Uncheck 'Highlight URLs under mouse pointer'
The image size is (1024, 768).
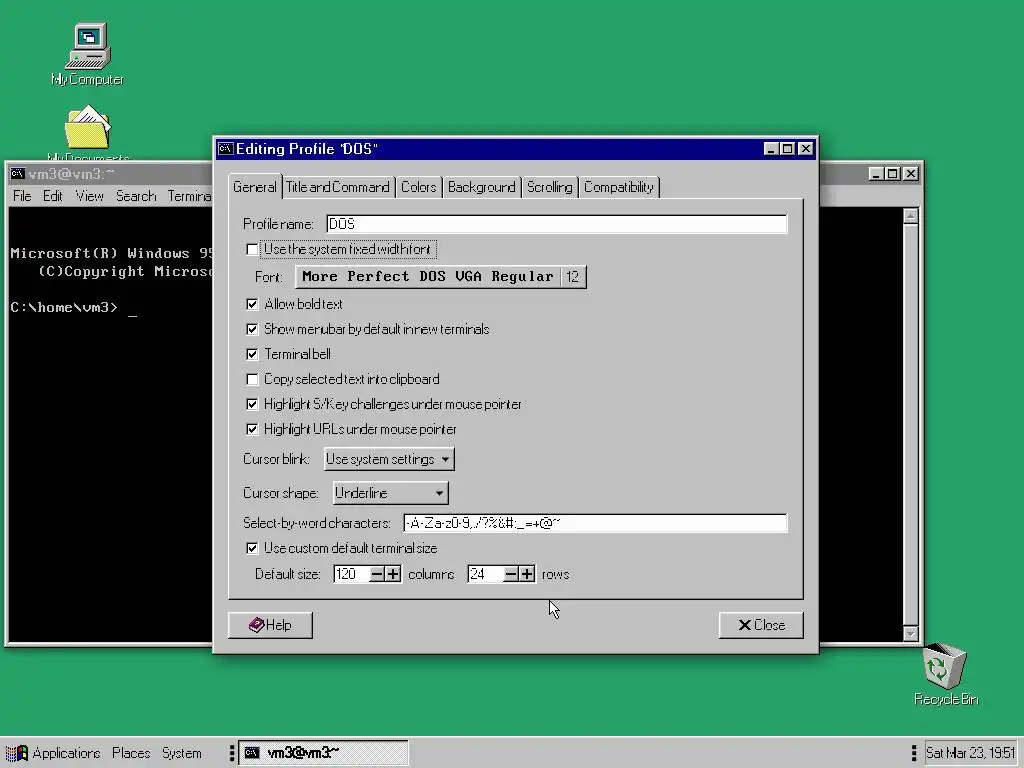252,429
